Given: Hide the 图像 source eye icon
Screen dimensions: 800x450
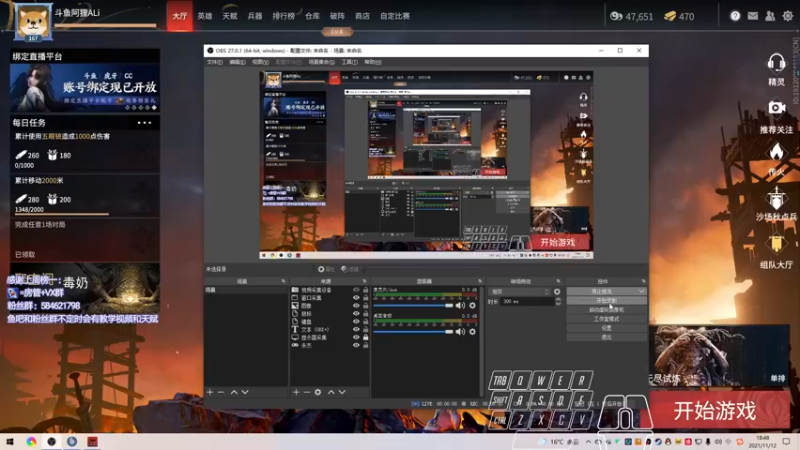Looking at the screenshot, I should tap(356, 306).
